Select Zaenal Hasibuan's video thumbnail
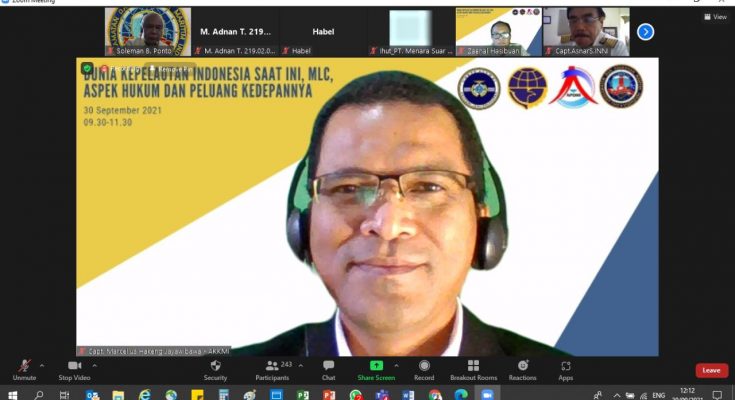This screenshot has height=400, width=735. pyautogui.click(x=499, y=31)
